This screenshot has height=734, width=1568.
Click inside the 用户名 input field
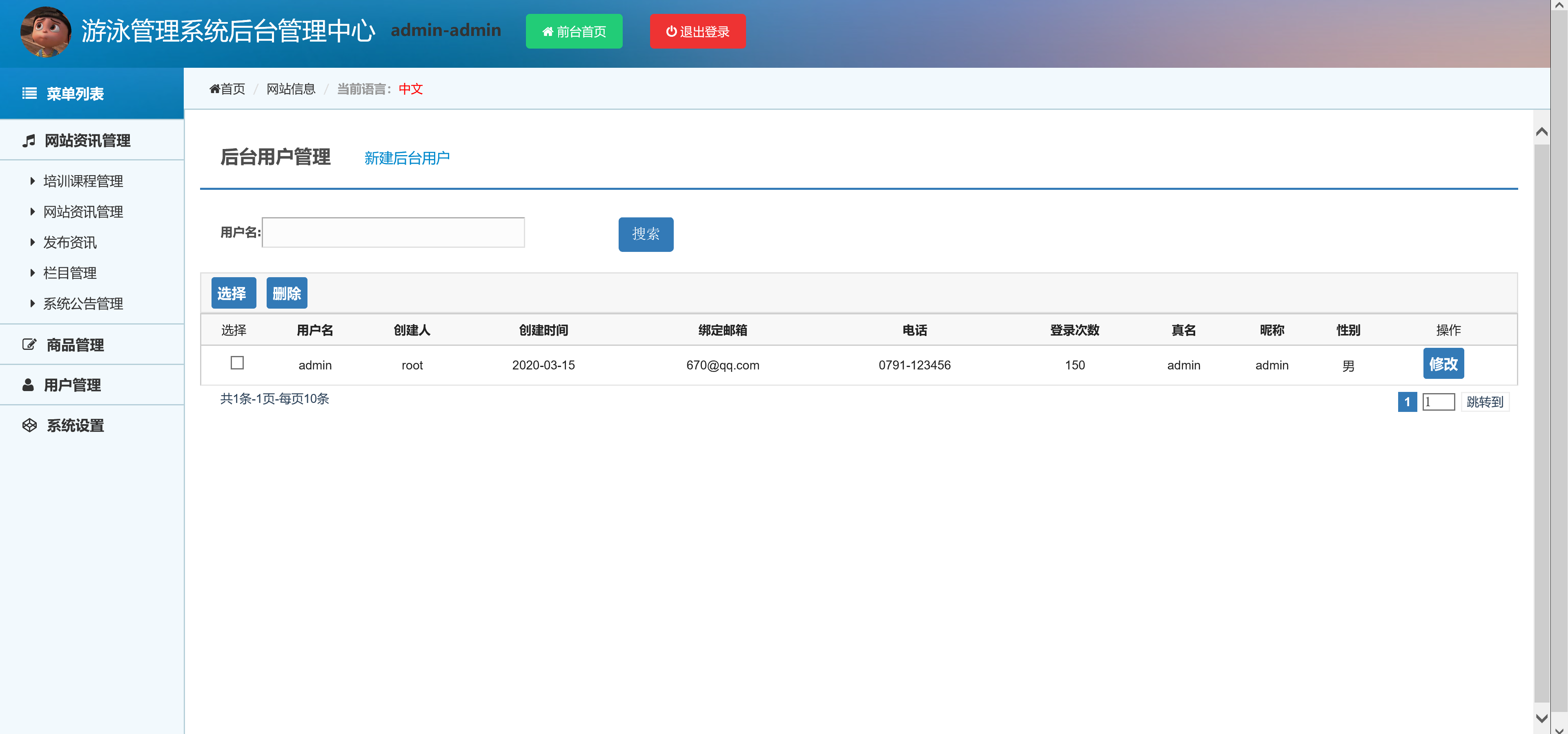tap(392, 233)
